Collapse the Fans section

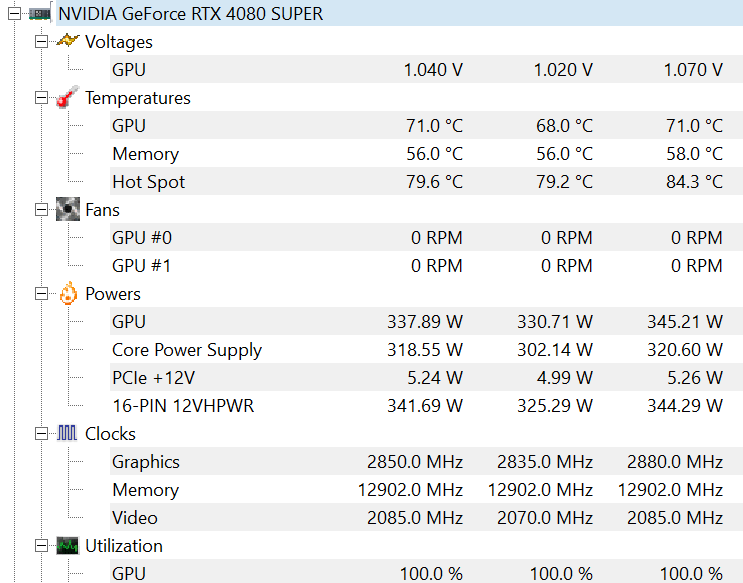[42, 210]
